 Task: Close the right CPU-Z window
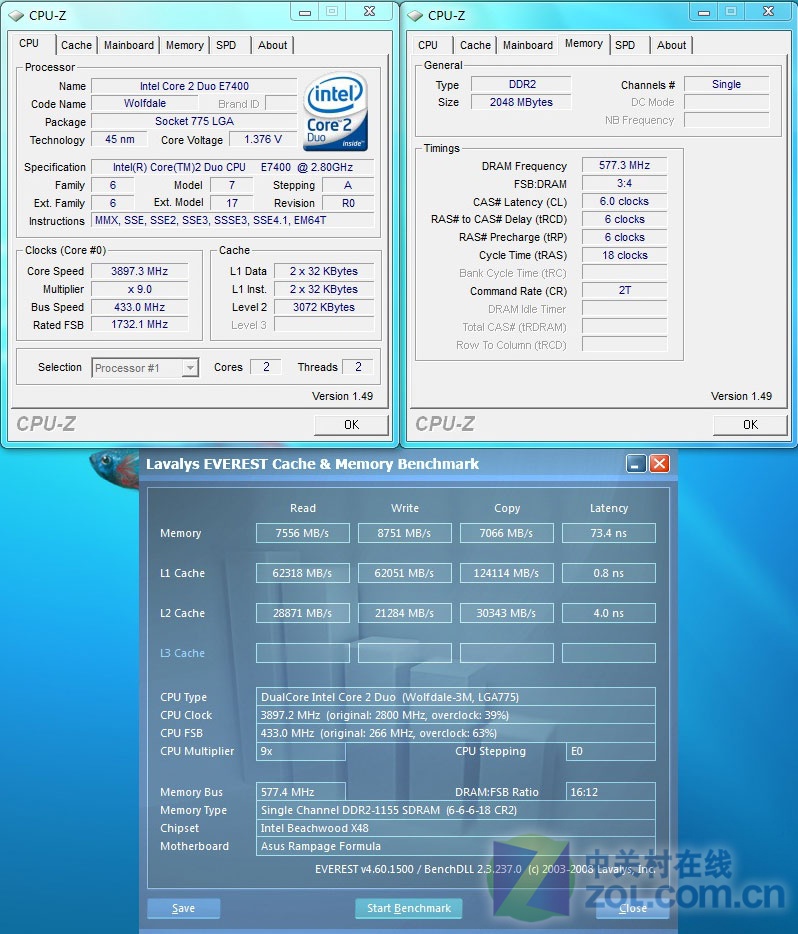point(769,12)
